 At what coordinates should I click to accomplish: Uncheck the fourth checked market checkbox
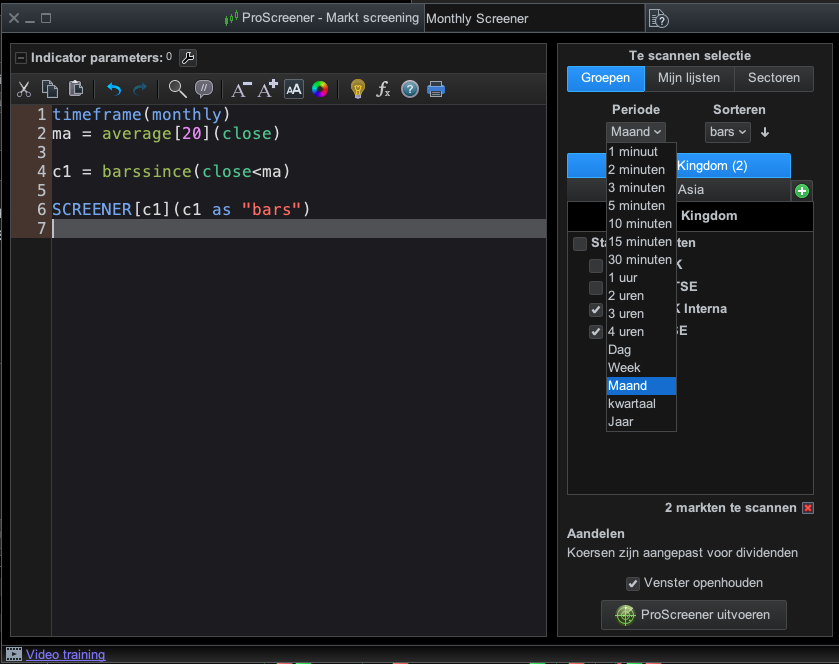pos(596,332)
